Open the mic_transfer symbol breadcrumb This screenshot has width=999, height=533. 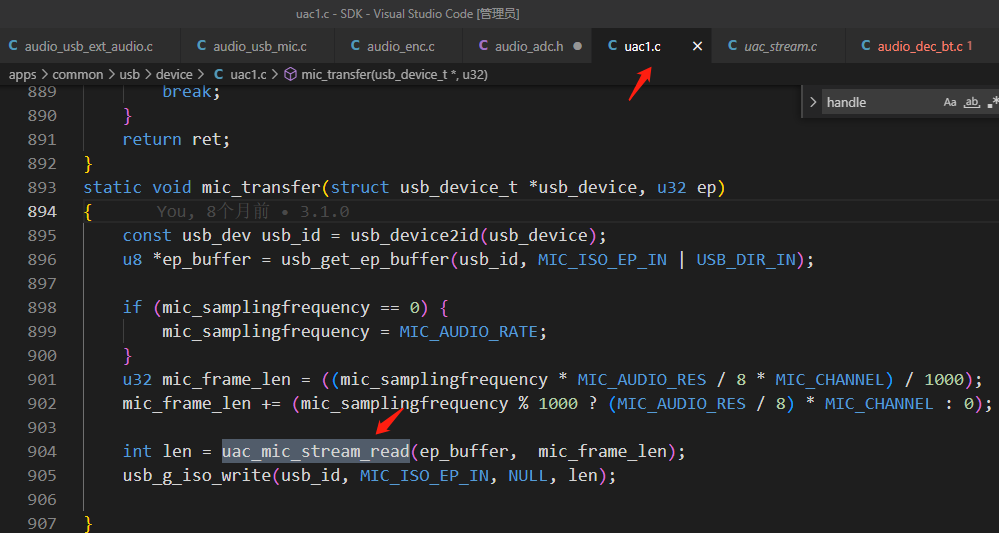(x=394, y=75)
